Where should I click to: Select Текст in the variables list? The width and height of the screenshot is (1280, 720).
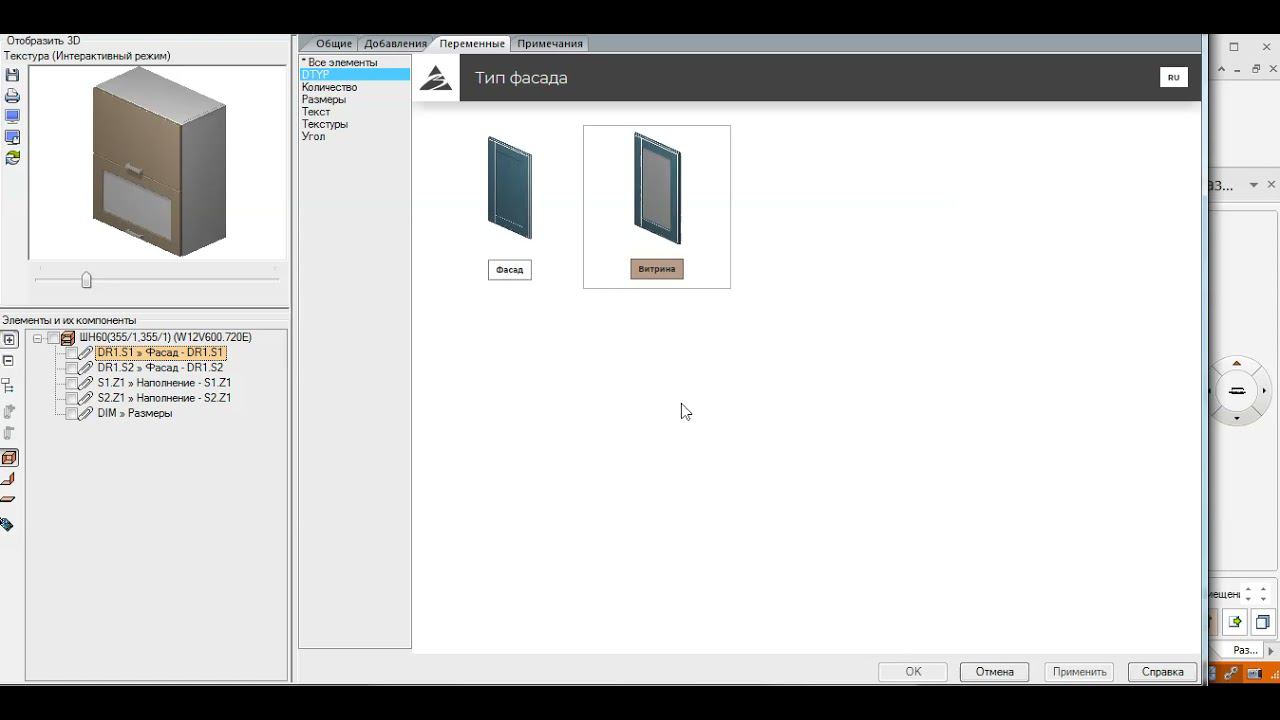click(355, 112)
